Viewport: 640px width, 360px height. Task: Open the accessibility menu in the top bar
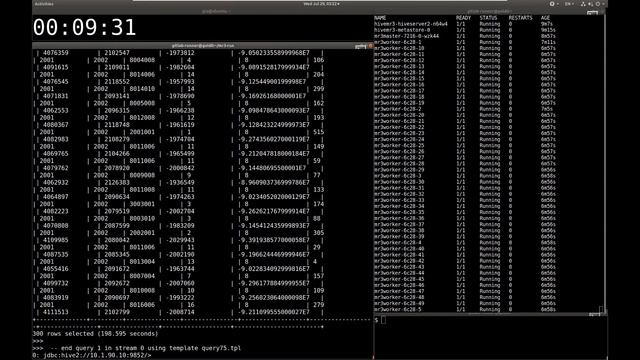click(x=553, y=4)
